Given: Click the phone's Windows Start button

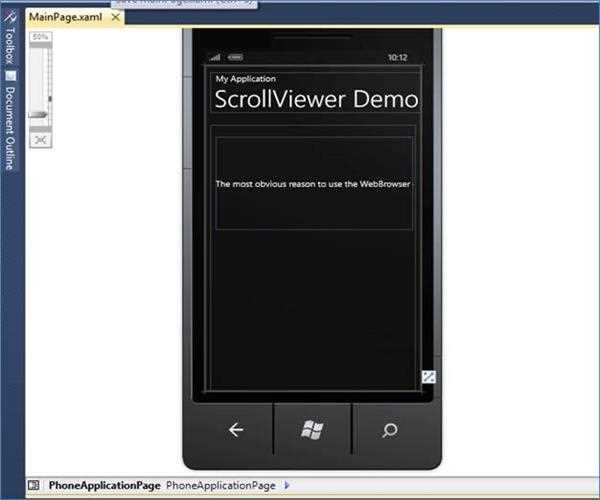Looking at the screenshot, I should pyautogui.click(x=312, y=430).
